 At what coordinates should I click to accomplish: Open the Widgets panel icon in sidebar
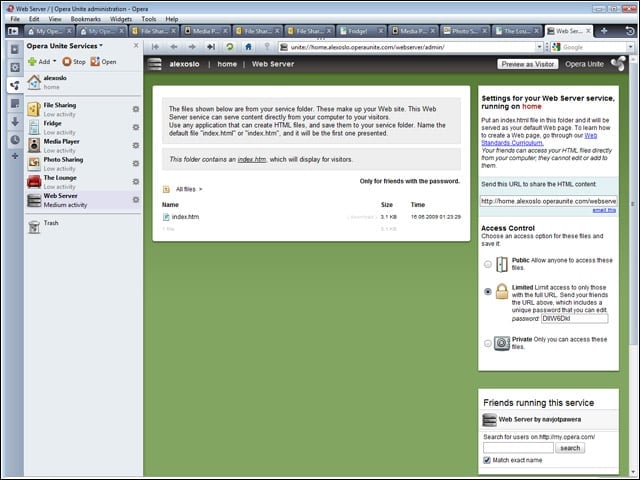click(15, 67)
